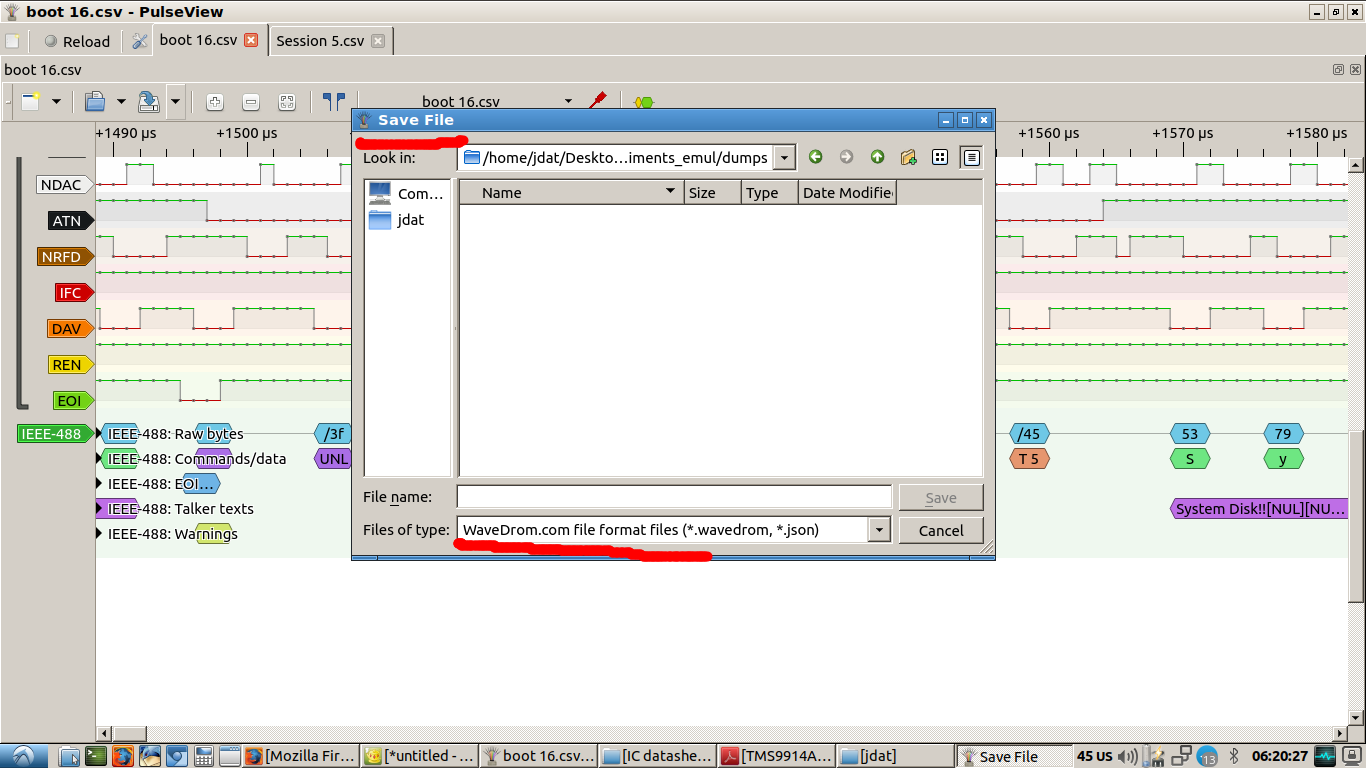The width and height of the screenshot is (1366, 768).
Task: Switch to the Session 5.csv tab
Action: [x=320, y=41]
